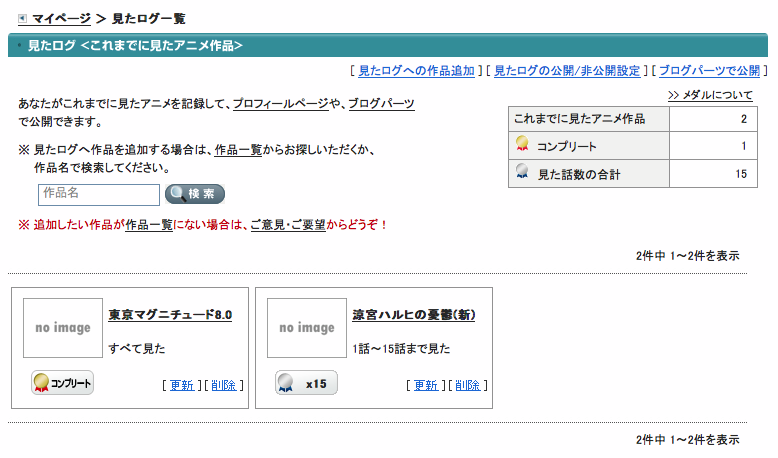Select the bottom 2件中 1〜2件を表示 text
This screenshot has height=458, width=778.
click(688, 440)
